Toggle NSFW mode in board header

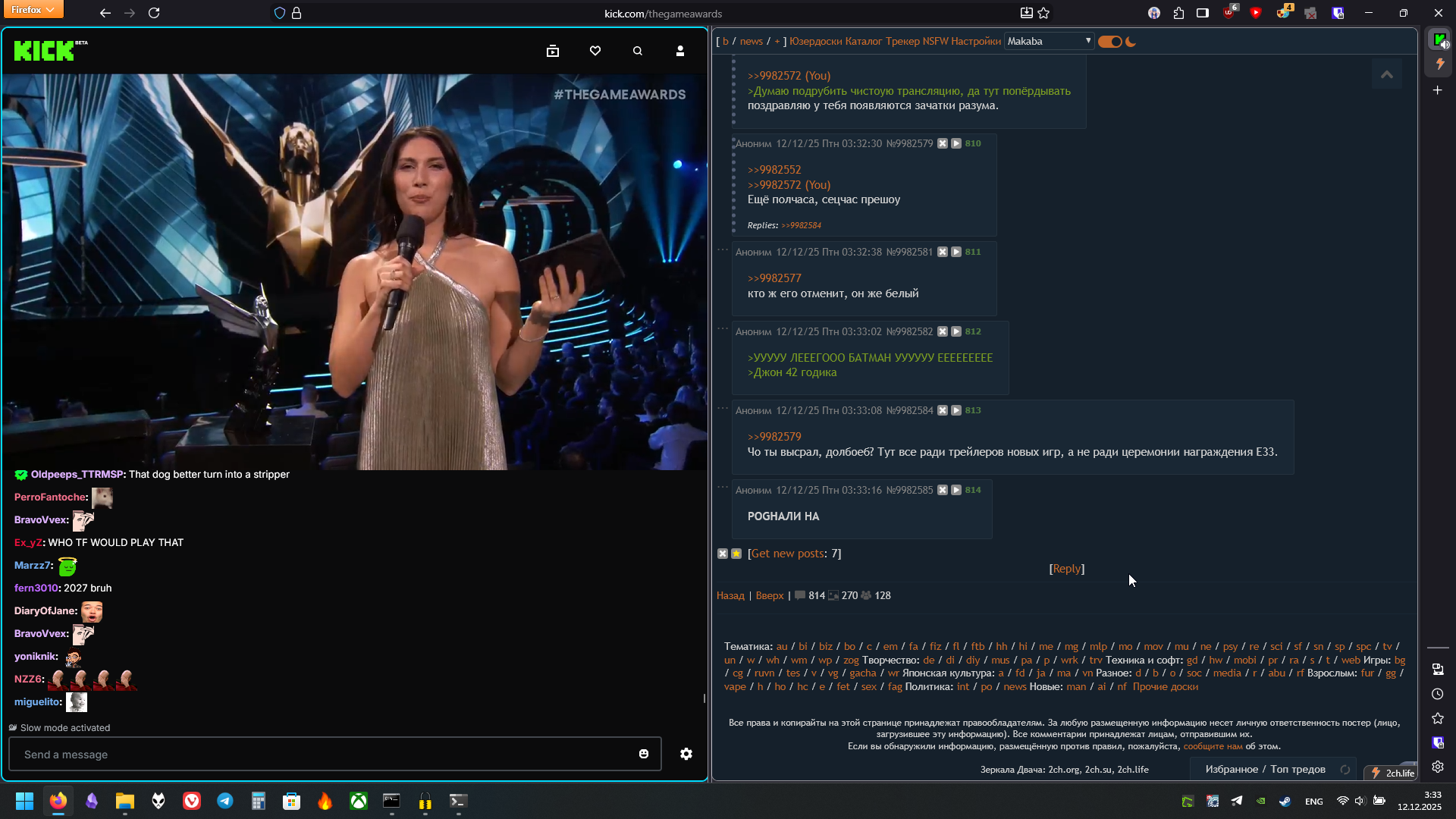pyautogui.click(x=935, y=42)
